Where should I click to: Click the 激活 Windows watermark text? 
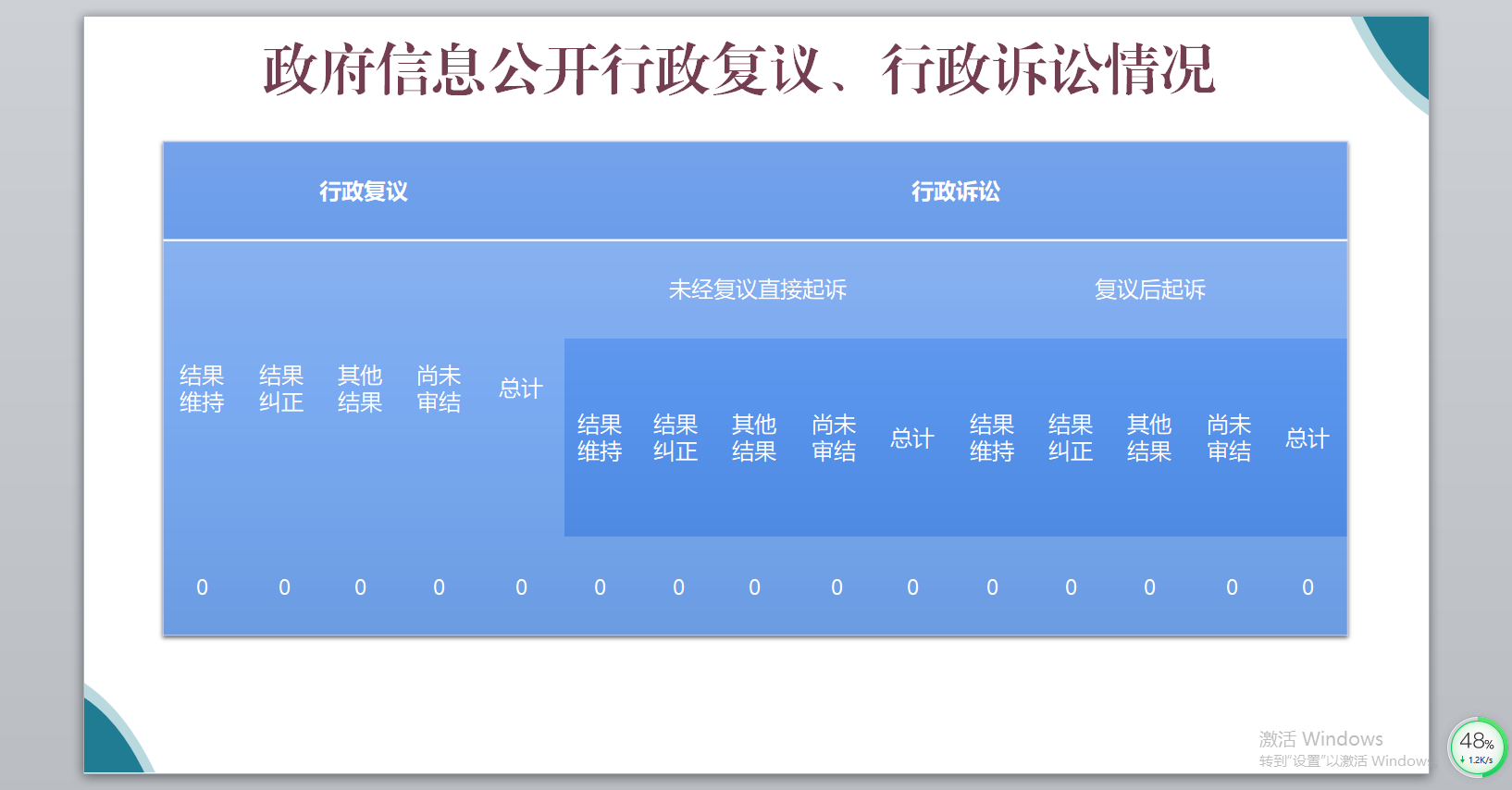(x=1320, y=739)
